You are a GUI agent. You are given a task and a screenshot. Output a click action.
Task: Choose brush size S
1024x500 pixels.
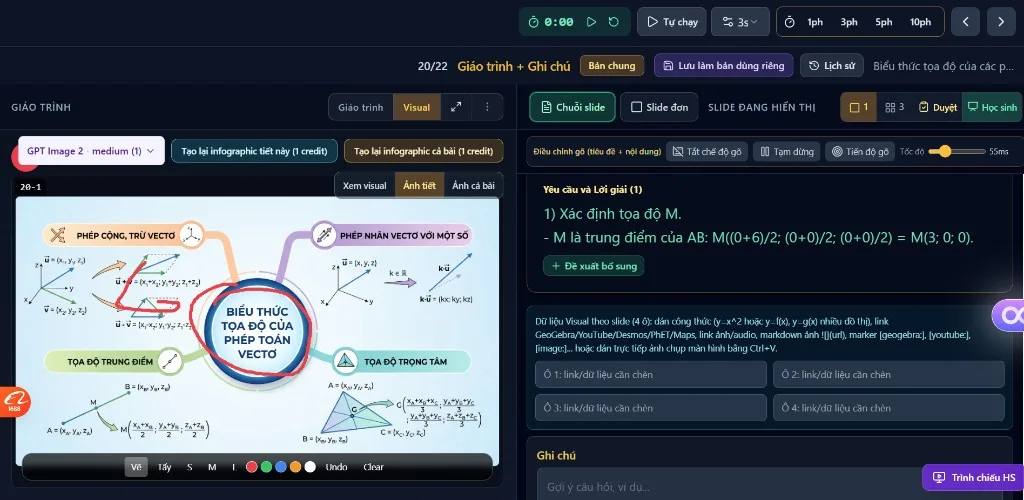coord(189,467)
